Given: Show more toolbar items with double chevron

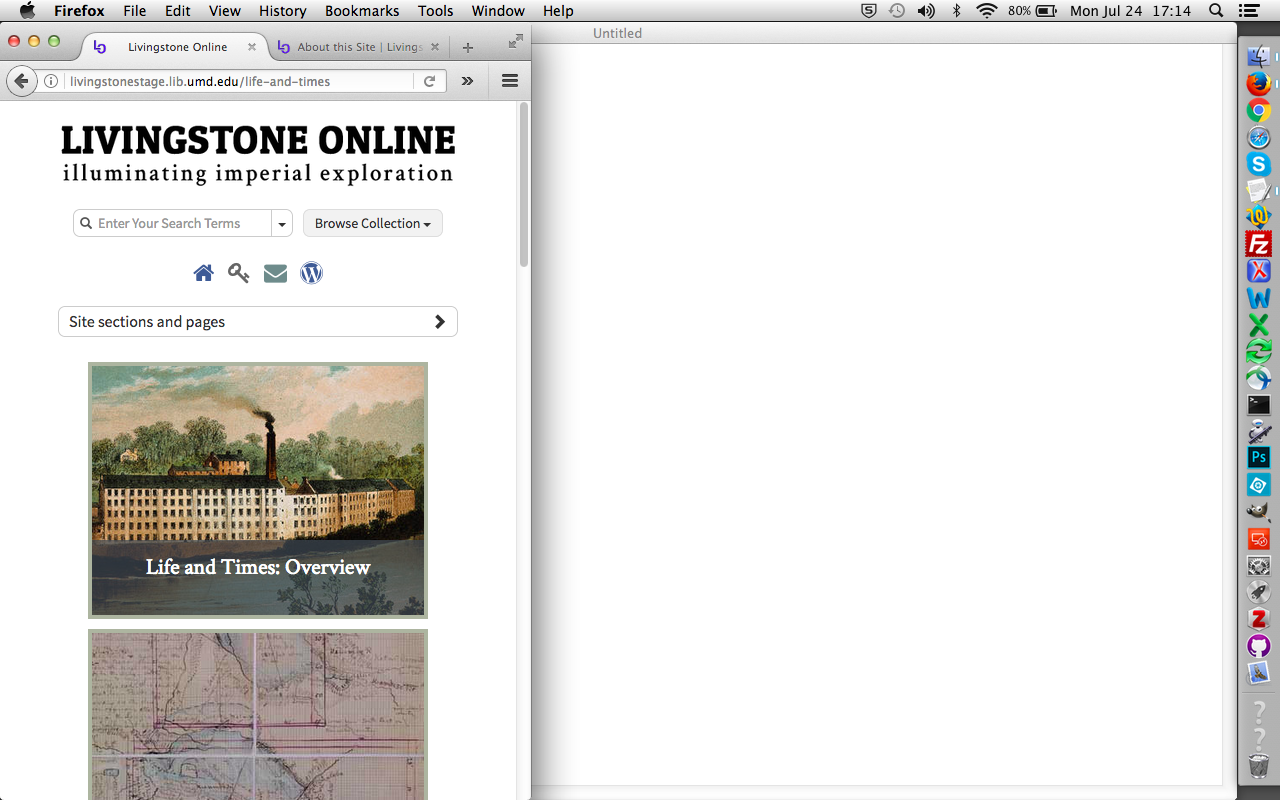Looking at the screenshot, I should tap(467, 81).
